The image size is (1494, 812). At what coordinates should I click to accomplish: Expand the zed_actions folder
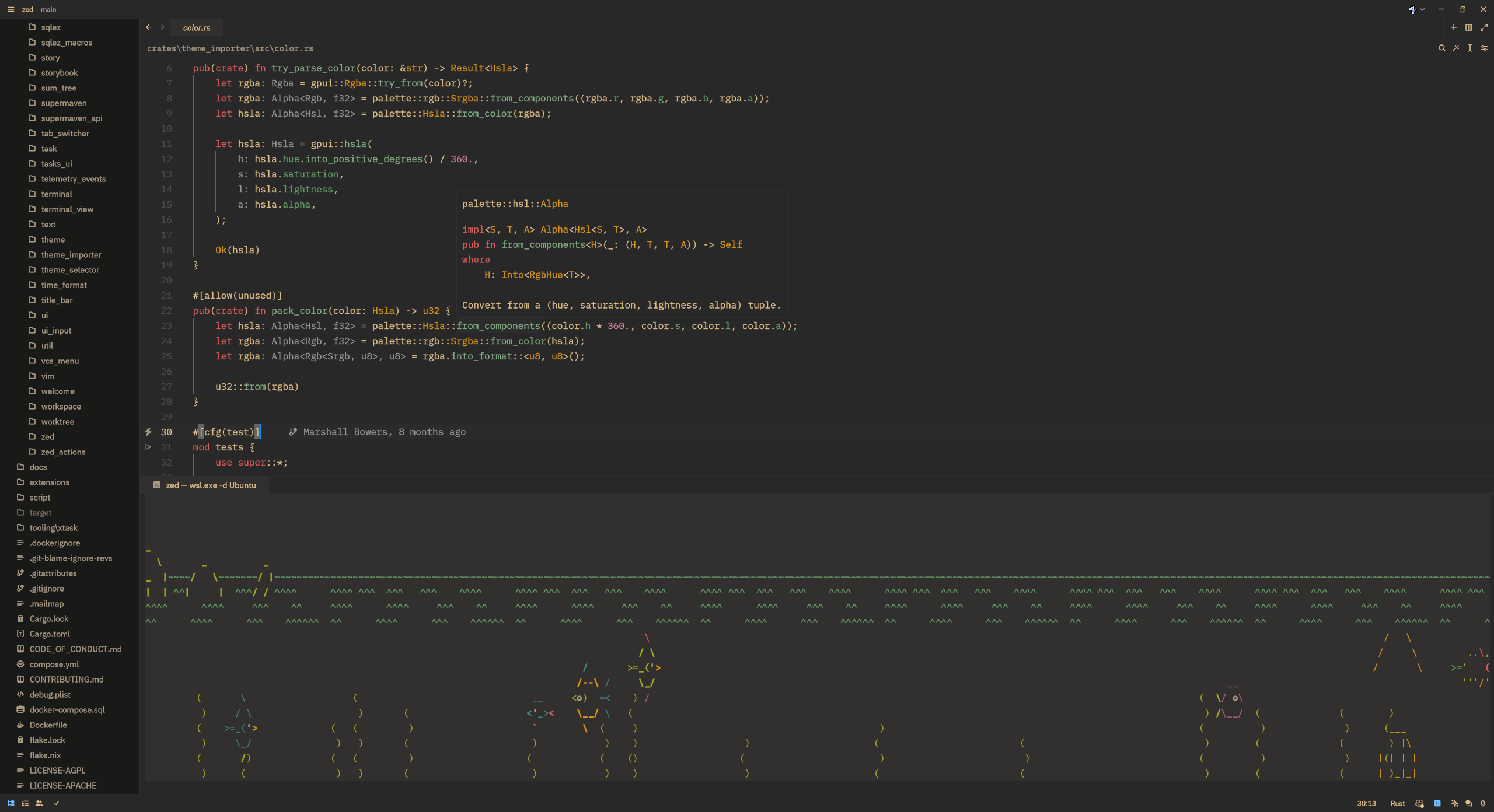tap(69, 452)
